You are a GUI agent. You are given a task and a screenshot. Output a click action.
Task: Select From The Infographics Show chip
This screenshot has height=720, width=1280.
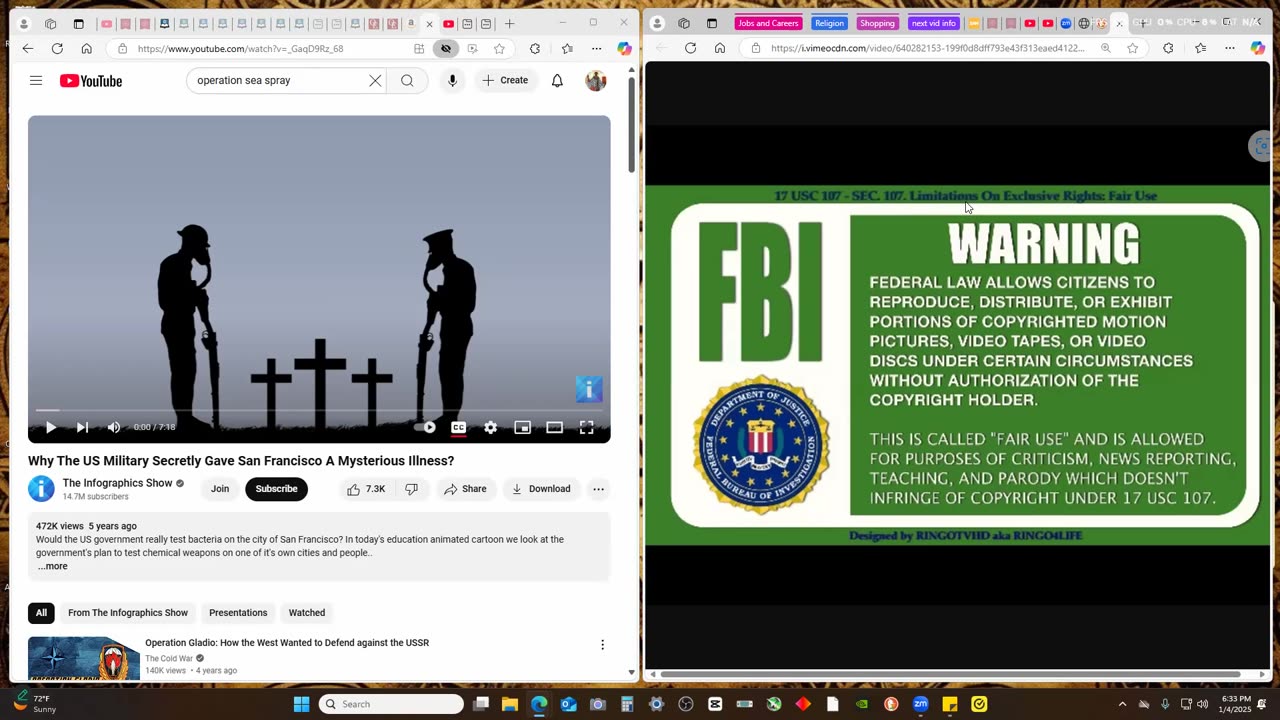pos(128,613)
